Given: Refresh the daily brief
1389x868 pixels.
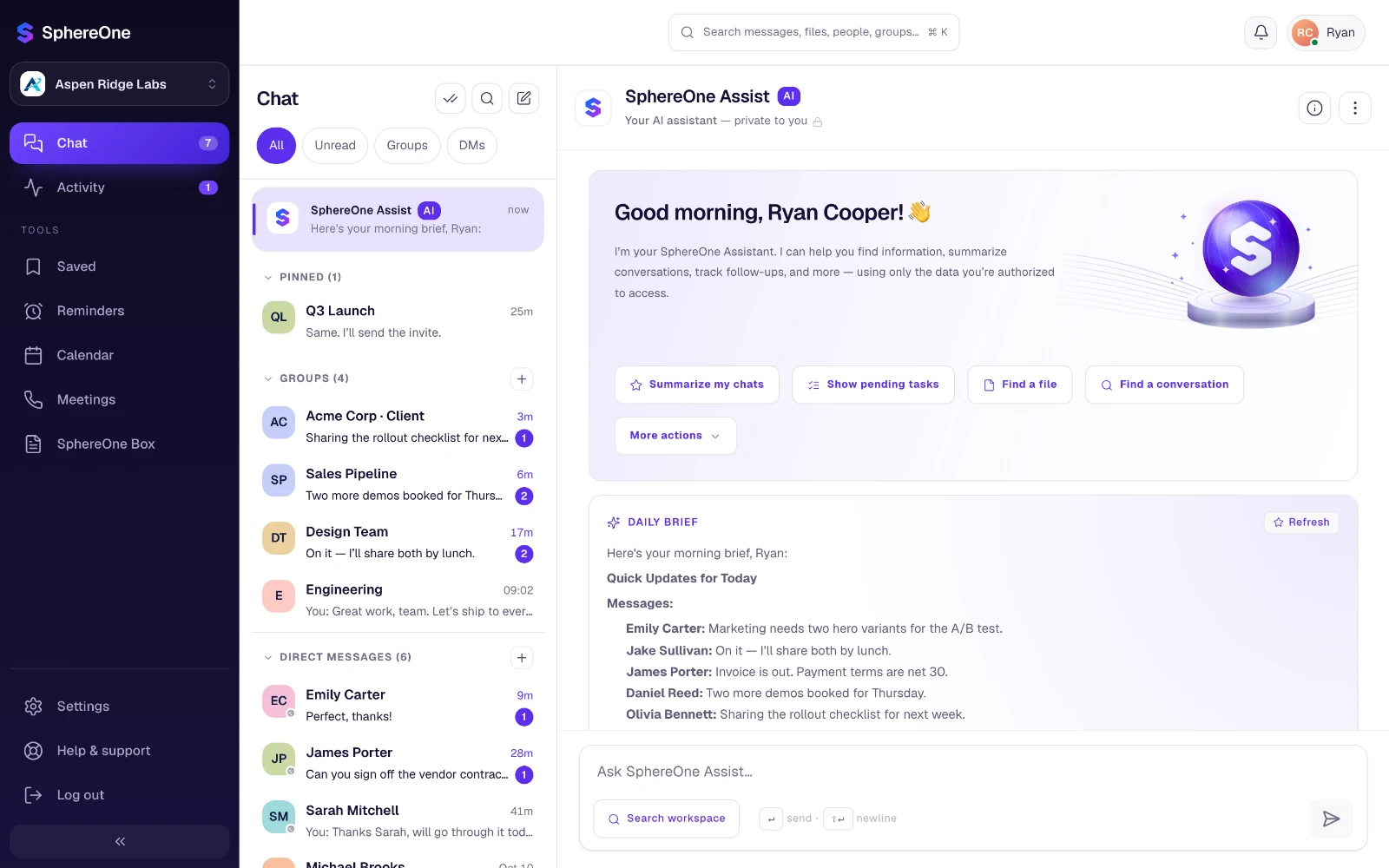Looking at the screenshot, I should (x=1301, y=523).
